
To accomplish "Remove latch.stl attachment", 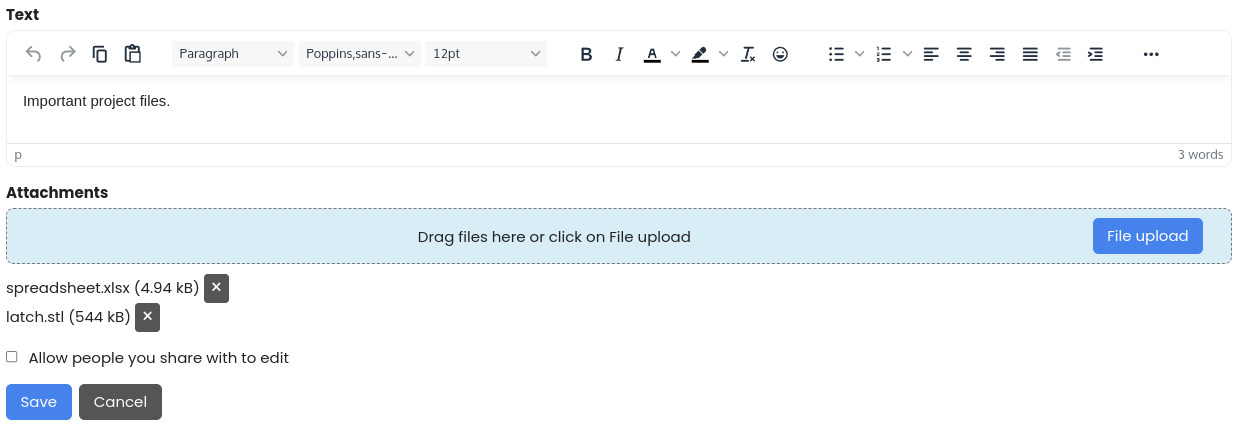I will pyautogui.click(x=147, y=317).
